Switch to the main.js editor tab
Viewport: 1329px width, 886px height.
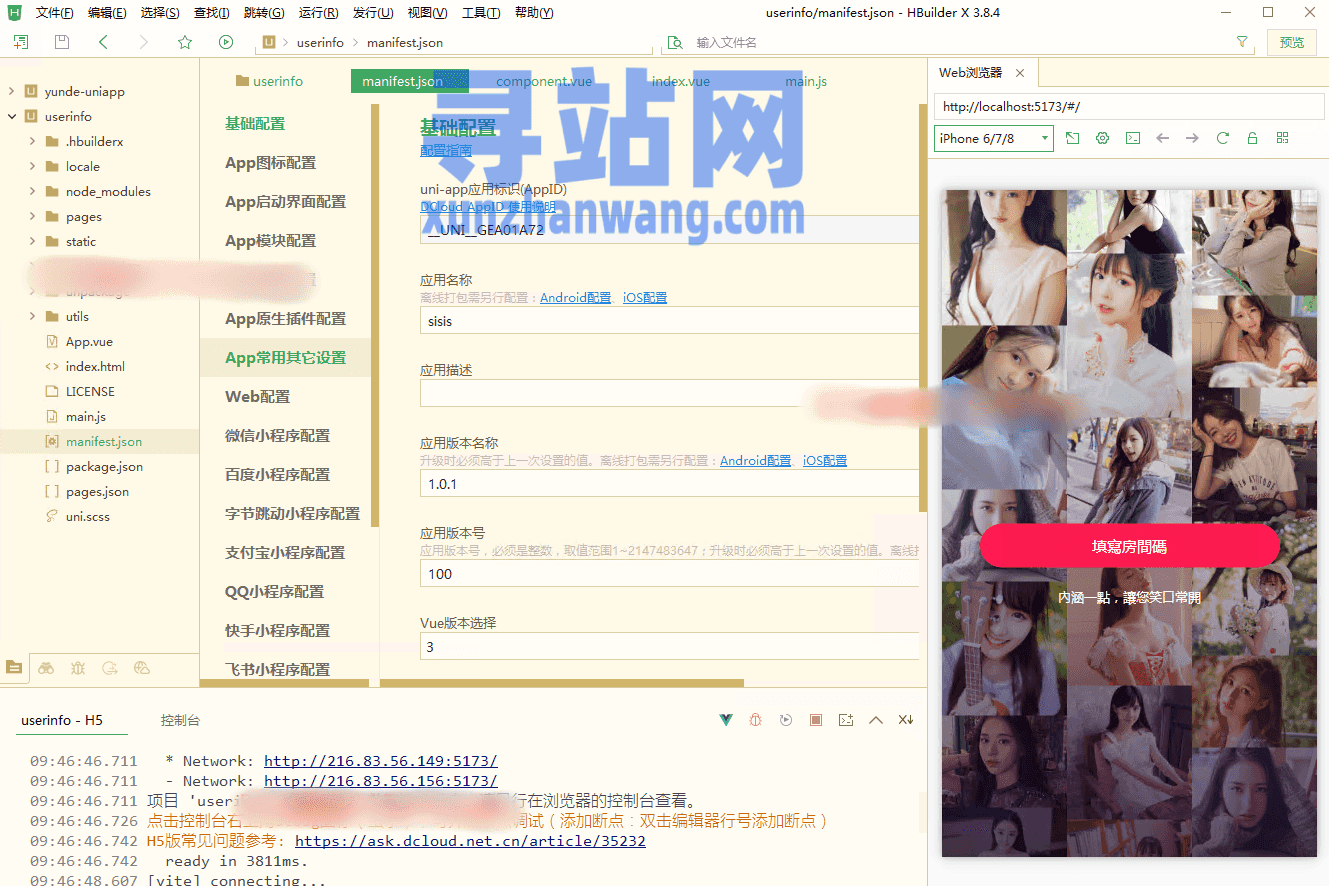pyautogui.click(x=806, y=81)
